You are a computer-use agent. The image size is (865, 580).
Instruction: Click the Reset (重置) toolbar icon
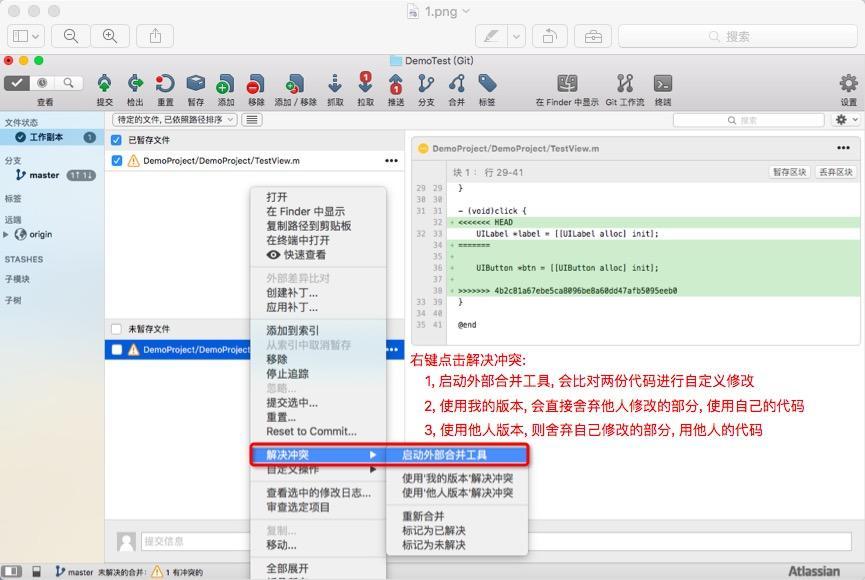(x=165, y=84)
